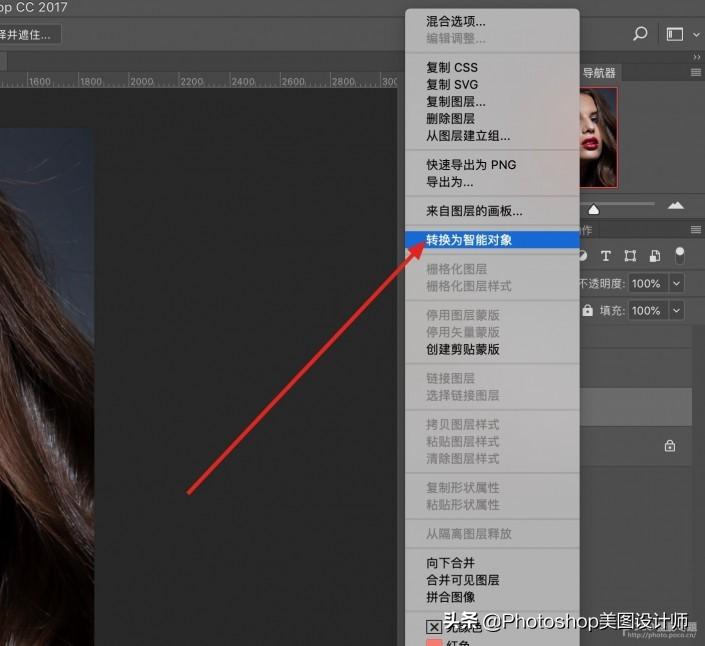Toggle the layer filter on/off switch
Image resolution: width=705 pixels, height=646 pixels.
coord(680,256)
